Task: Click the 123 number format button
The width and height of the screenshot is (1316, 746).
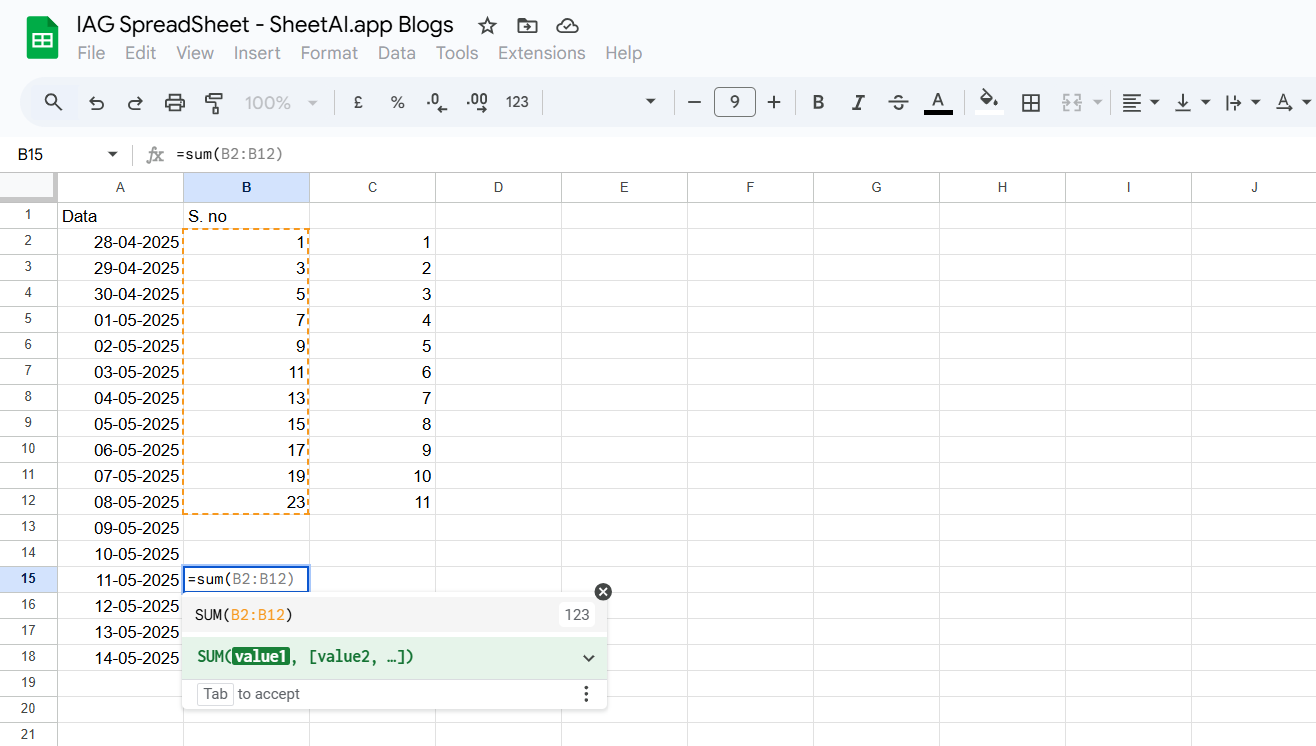Action: click(517, 102)
